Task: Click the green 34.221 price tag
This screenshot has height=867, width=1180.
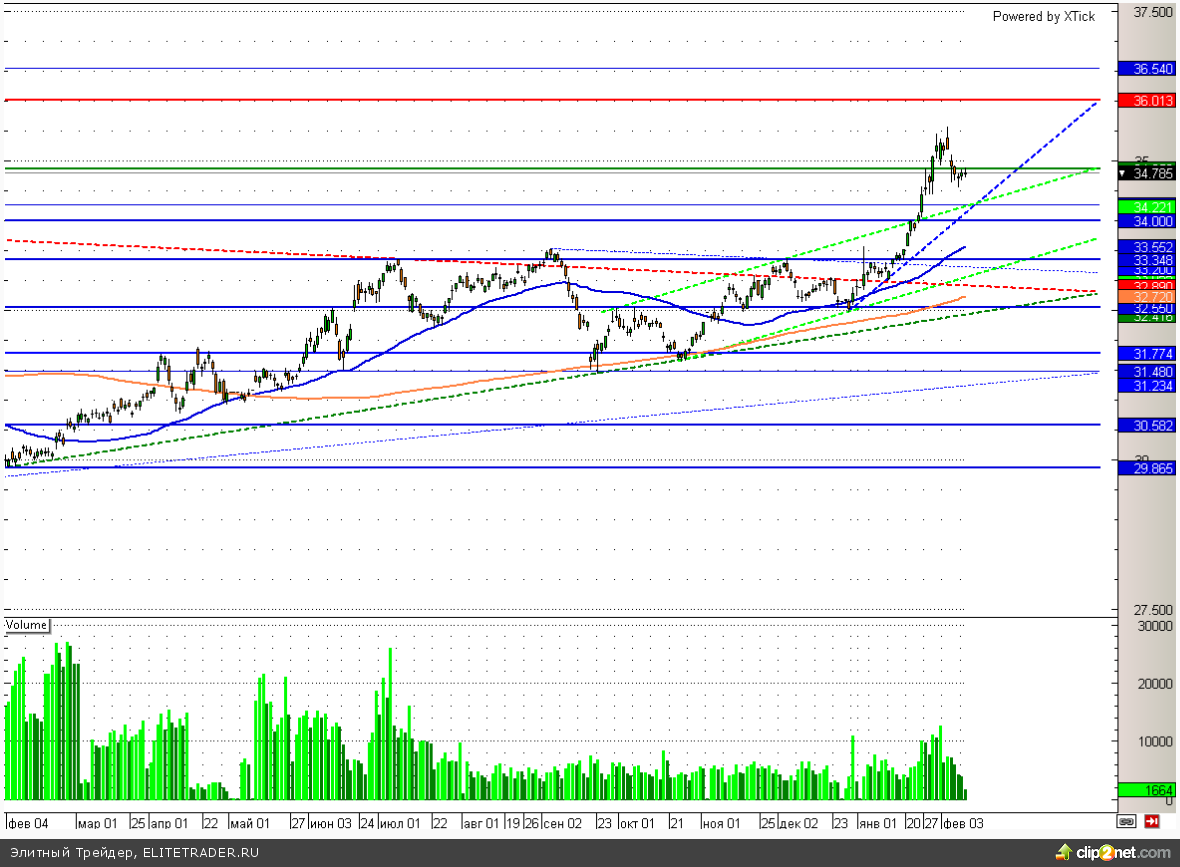Action: (x=1146, y=206)
